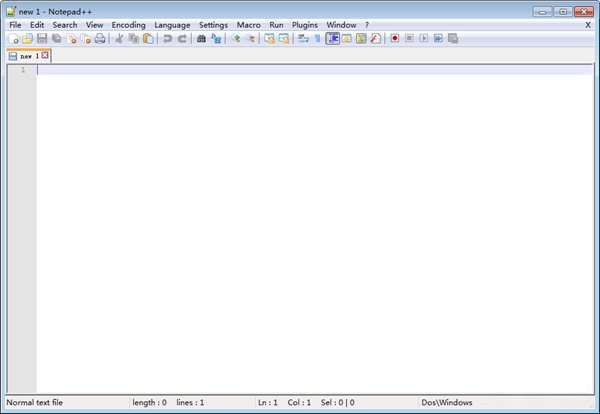Click the Zoom In toolbar icon

click(x=236, y=38)
